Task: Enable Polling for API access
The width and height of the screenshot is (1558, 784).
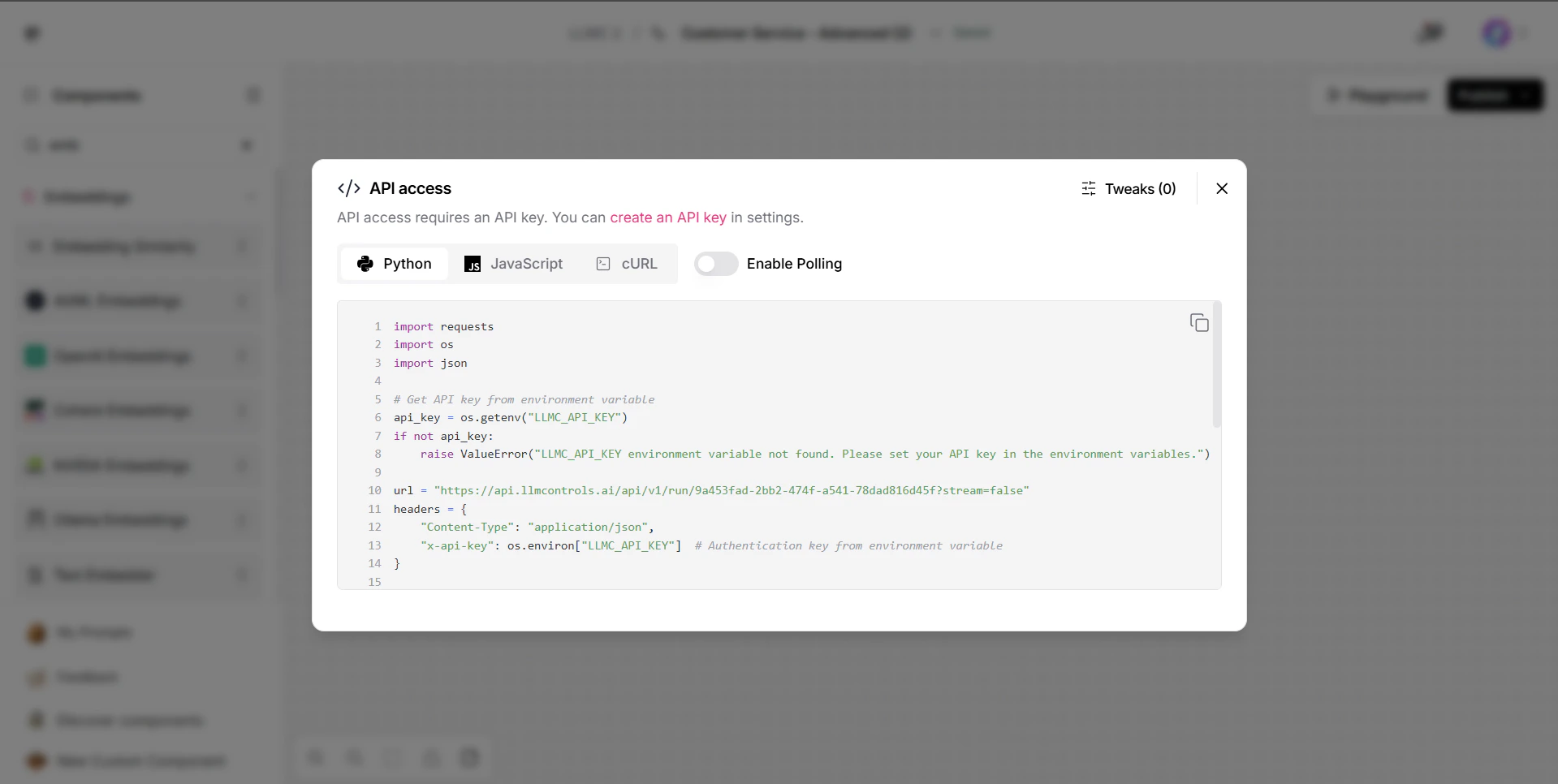Action: 716,264
